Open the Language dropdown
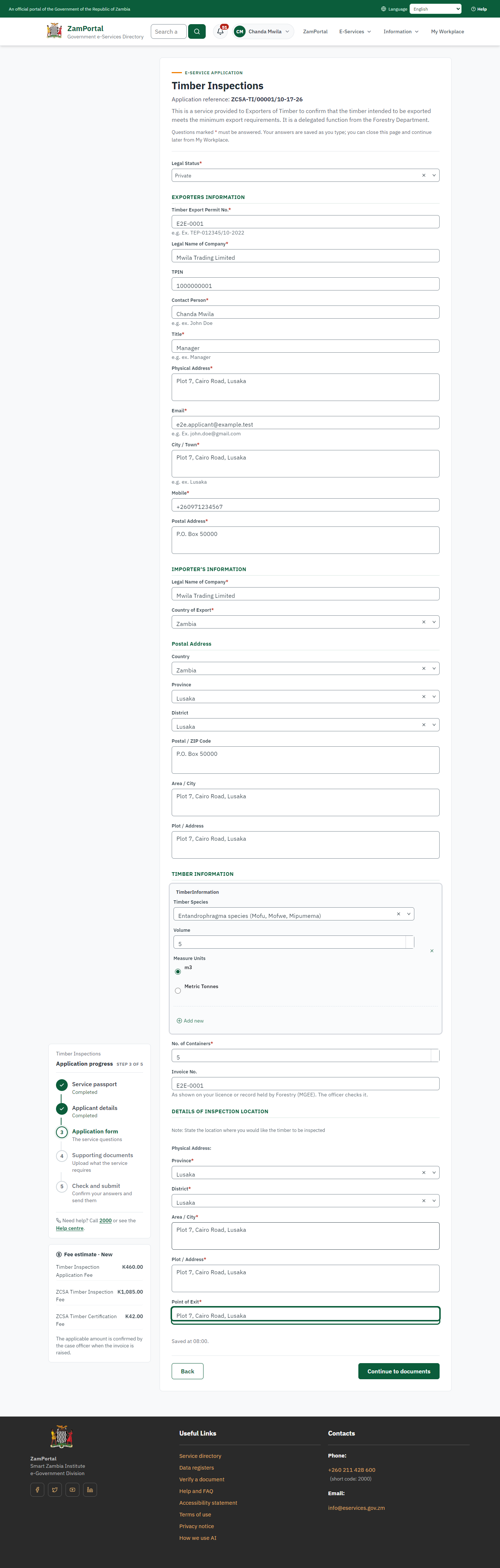 (436, 9)
